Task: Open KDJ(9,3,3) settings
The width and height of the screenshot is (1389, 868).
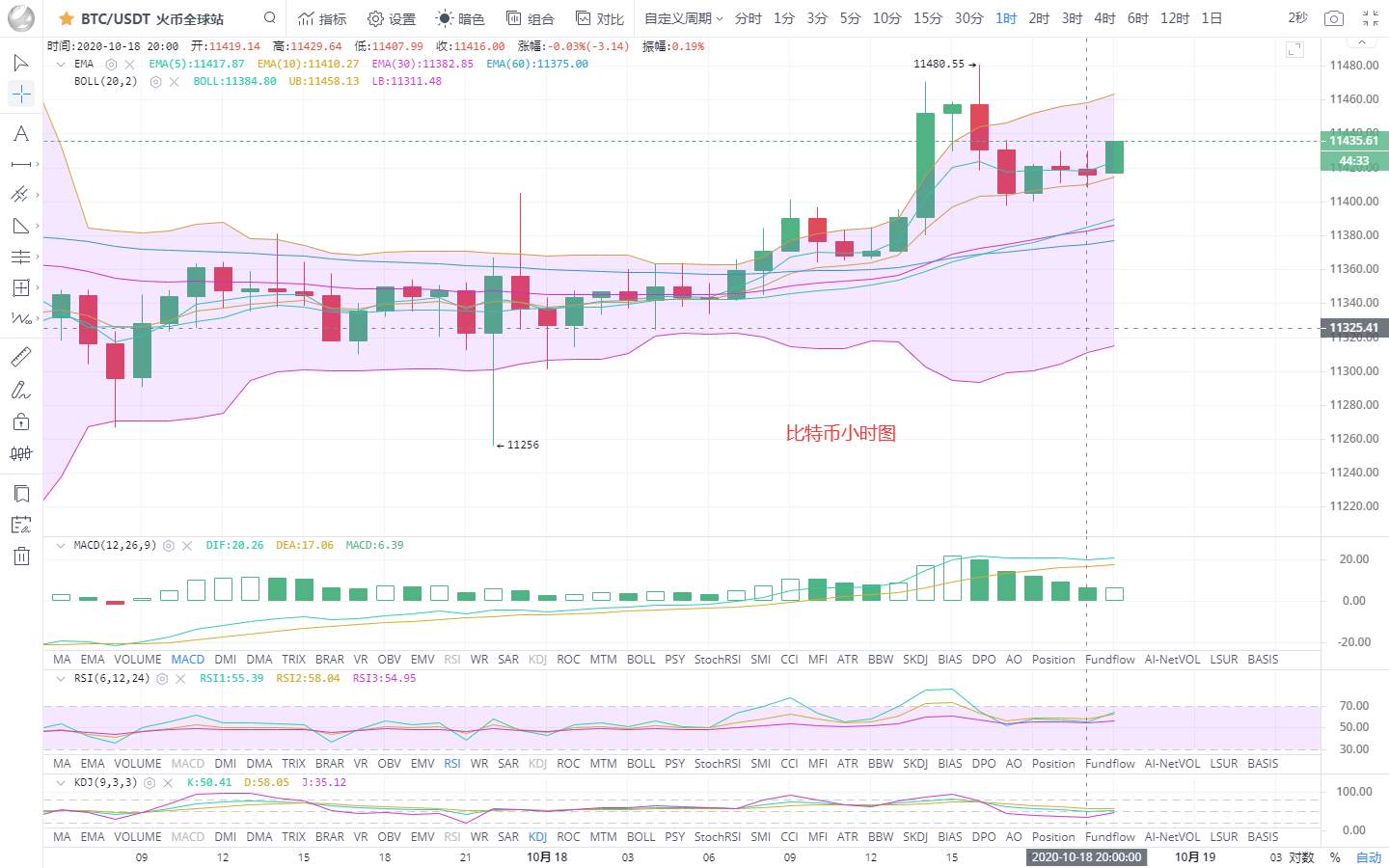Action: (150, 782)
